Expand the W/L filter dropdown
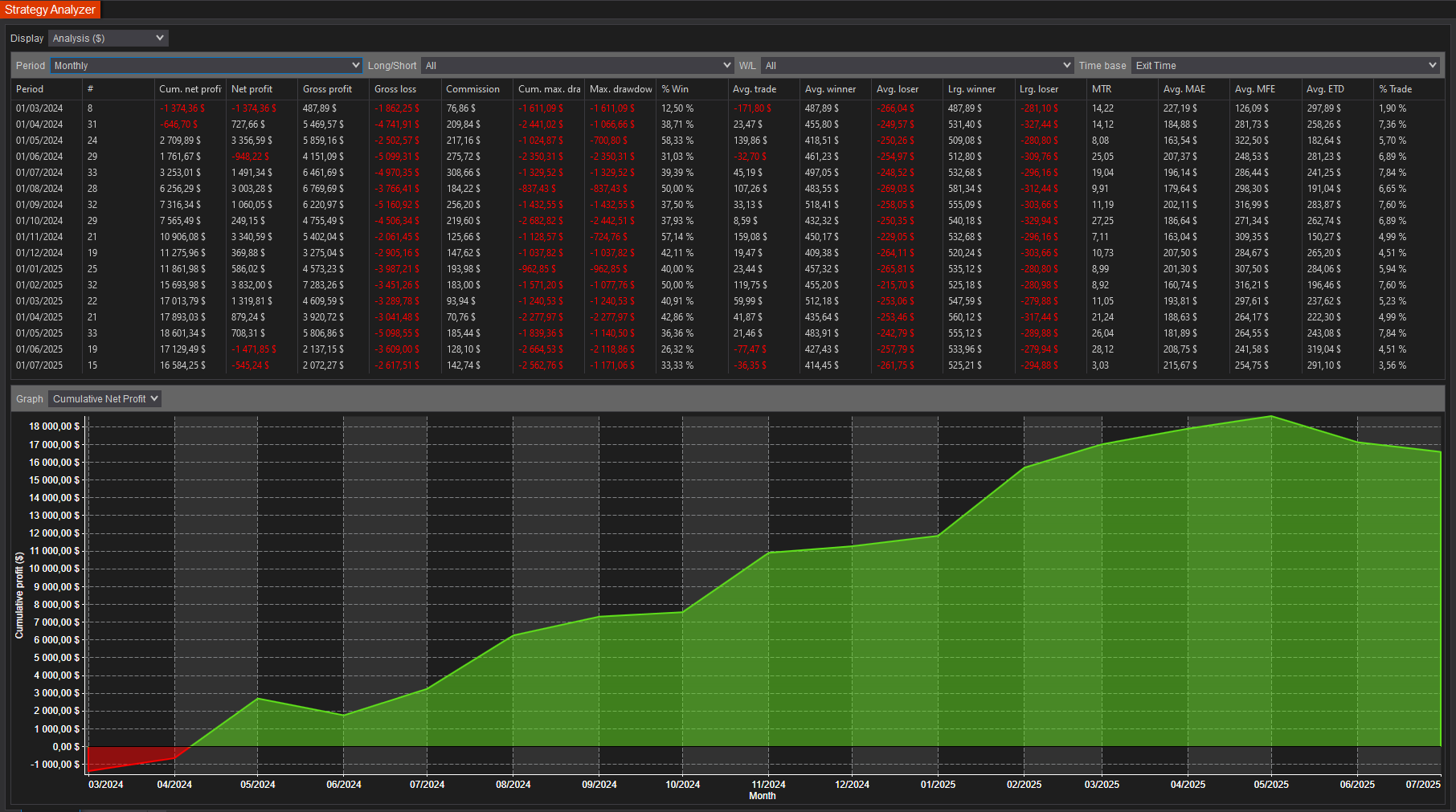The height and width of the screenshot is (812, 1456). tap(917, 66)
